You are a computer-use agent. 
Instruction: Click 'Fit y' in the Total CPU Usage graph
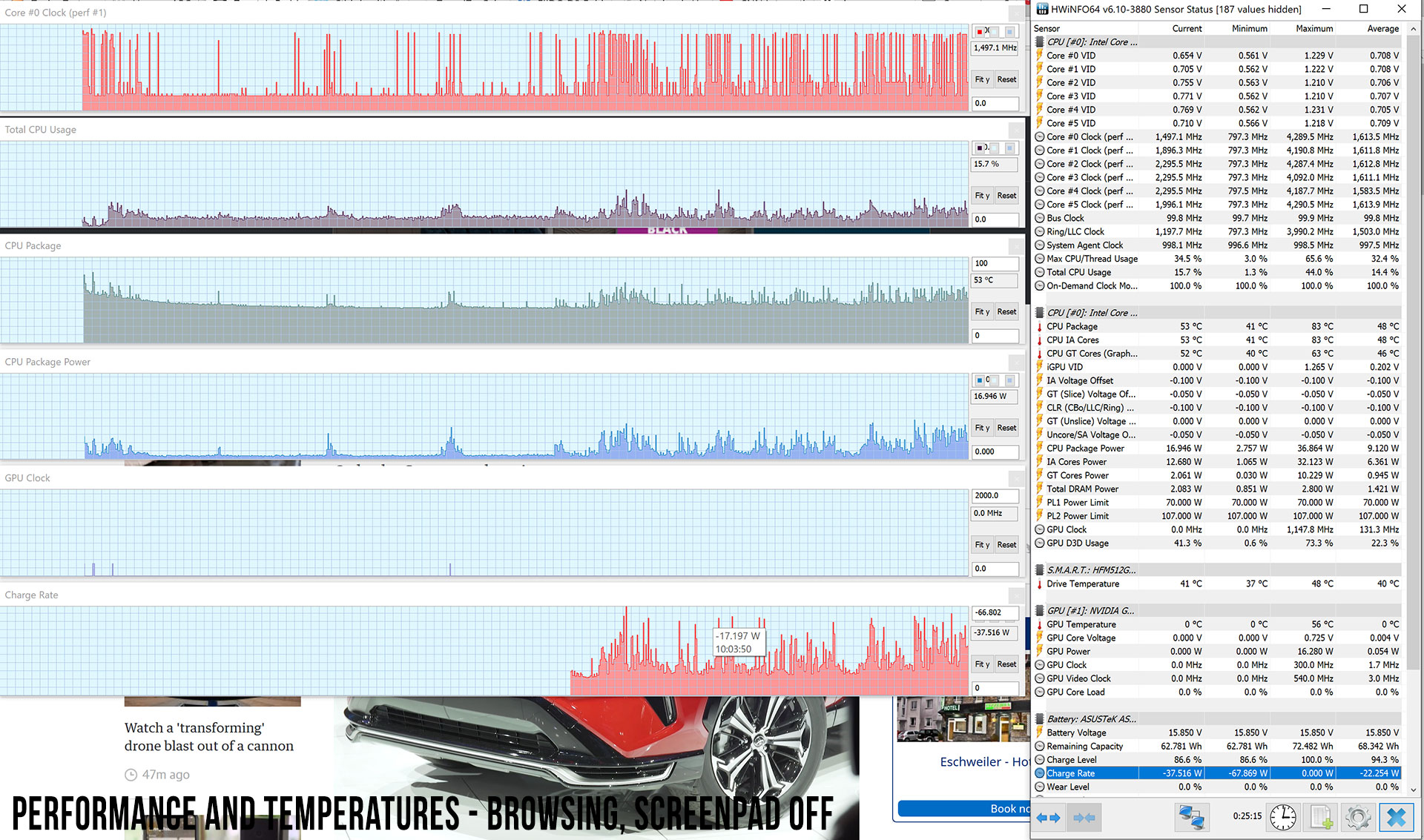pos(982,196)
